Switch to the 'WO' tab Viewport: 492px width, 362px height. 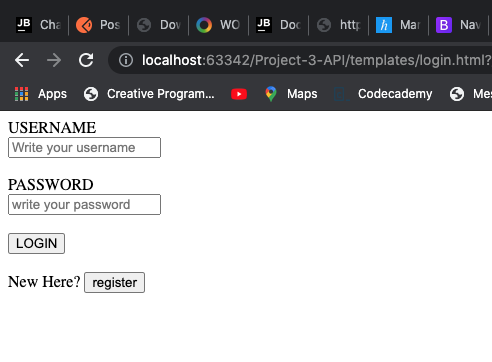(x=218, y=25)
